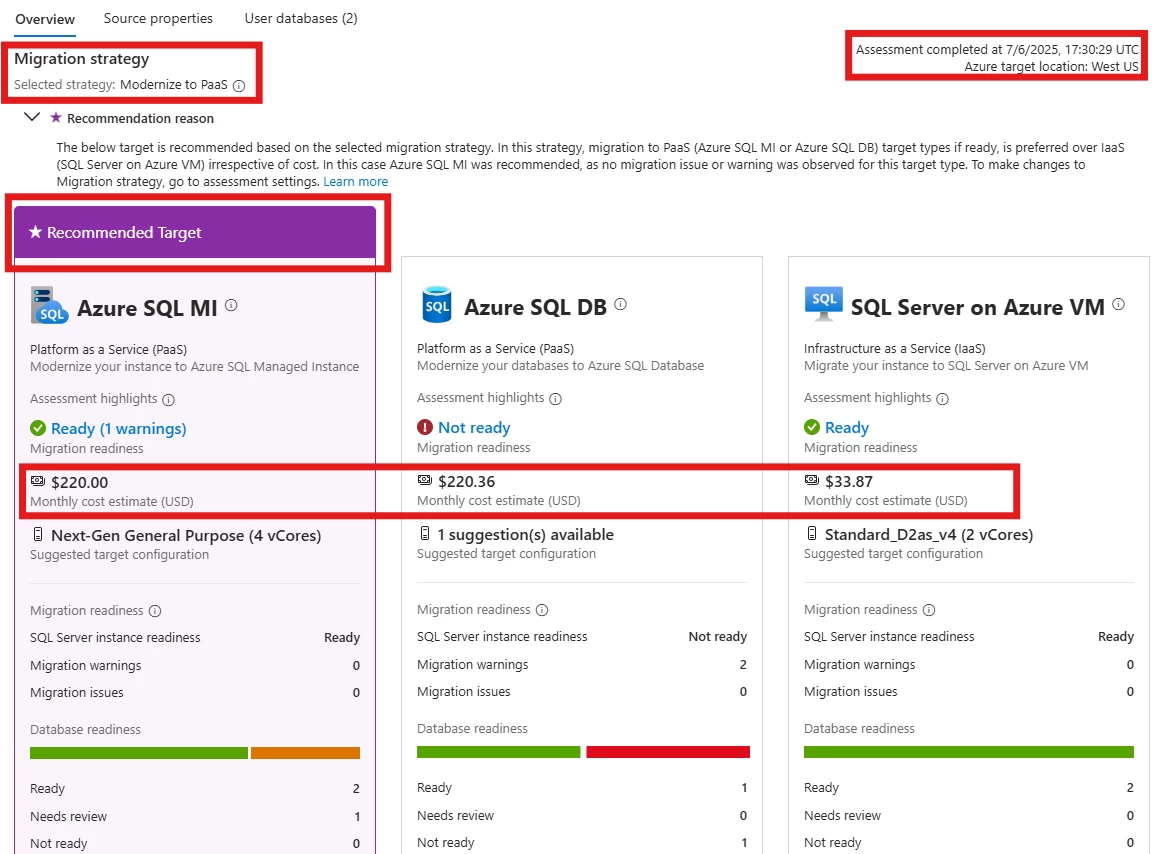Click the Azure SQL DB product icon
Viewport: 1162px width, 854px height.
pos(436,305)
